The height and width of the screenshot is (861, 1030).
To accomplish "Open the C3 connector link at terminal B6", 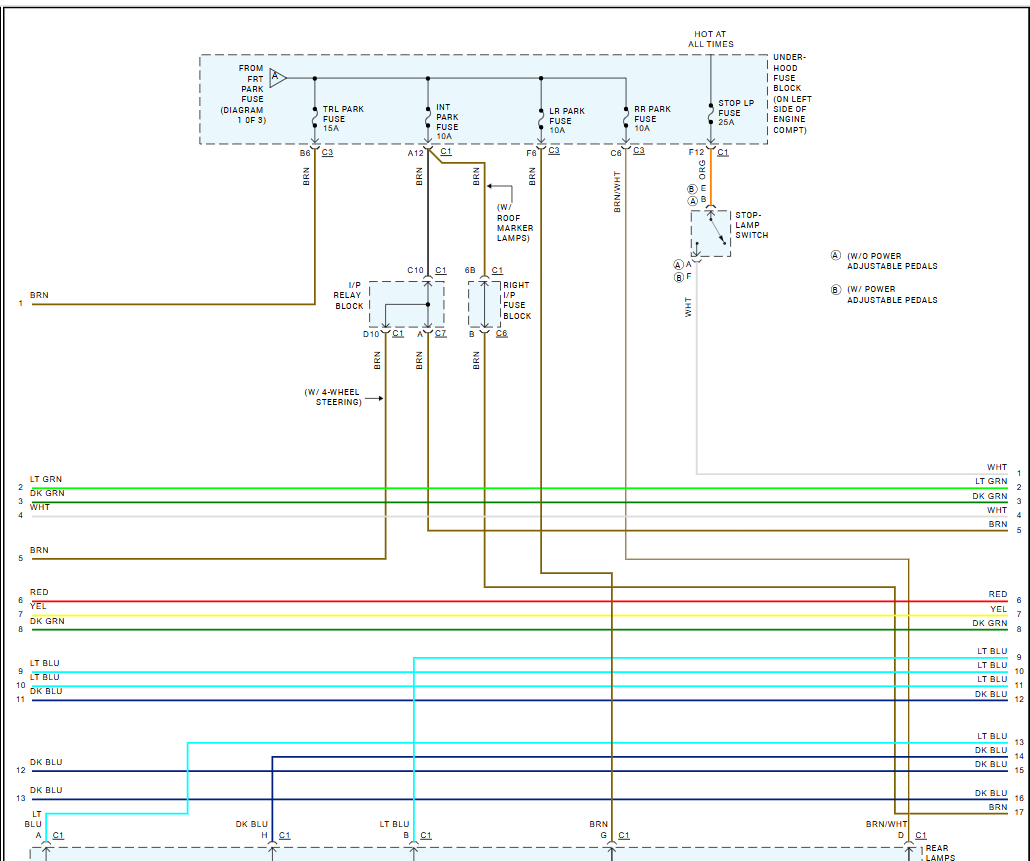I will pos(327,152).
